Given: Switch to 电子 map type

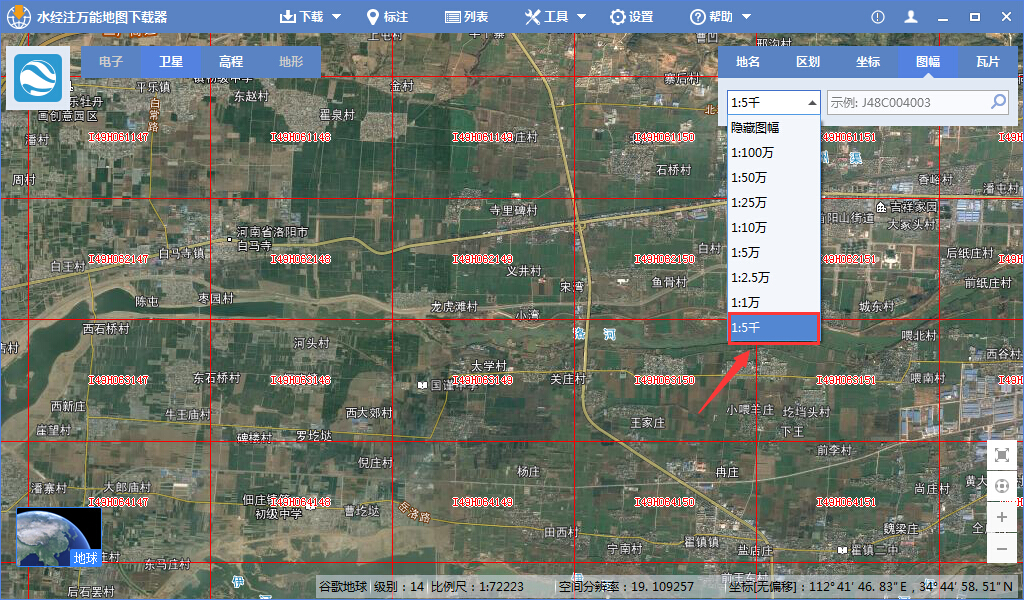Looking at the screenshot, I should [x=111, y=61].
